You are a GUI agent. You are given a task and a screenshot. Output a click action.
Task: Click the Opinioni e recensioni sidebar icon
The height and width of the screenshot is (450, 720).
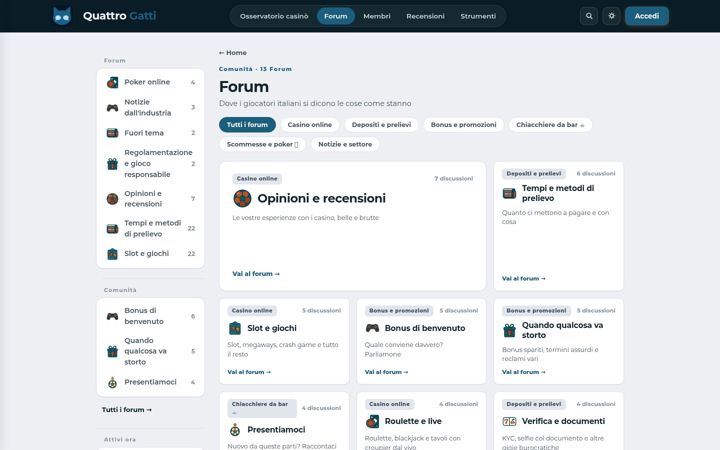[x=112, y=199]
